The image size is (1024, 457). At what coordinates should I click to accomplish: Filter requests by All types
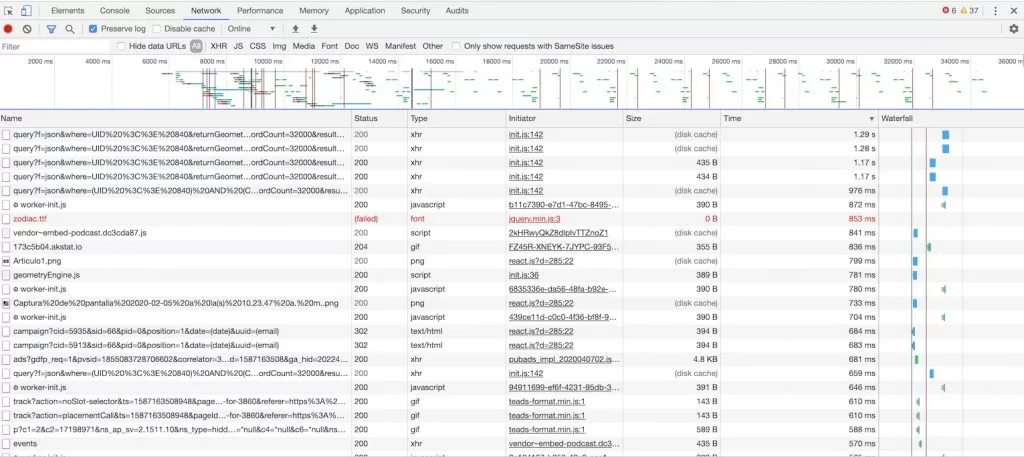(x=196, y=46)
